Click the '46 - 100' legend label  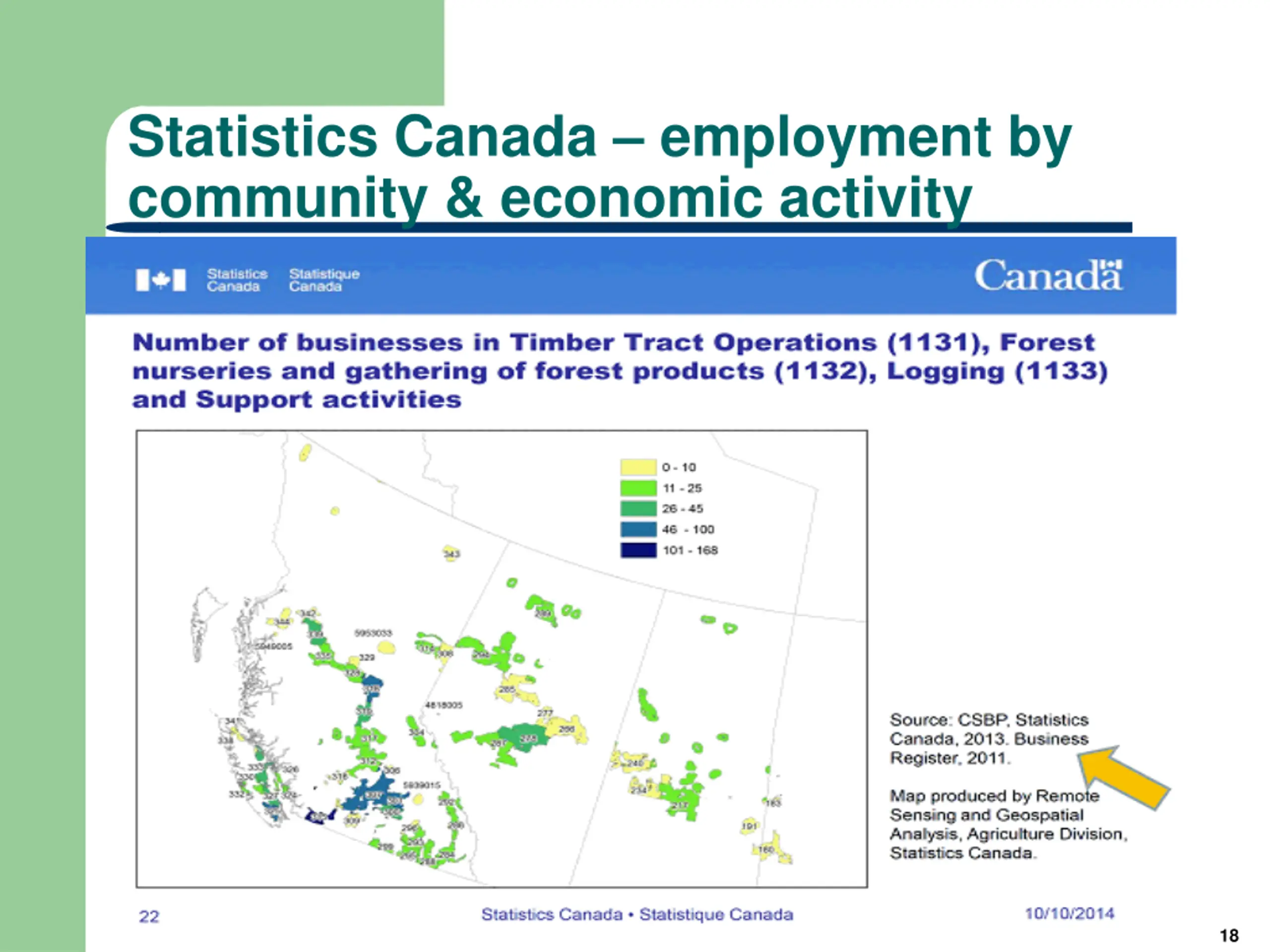pos(688,529)
